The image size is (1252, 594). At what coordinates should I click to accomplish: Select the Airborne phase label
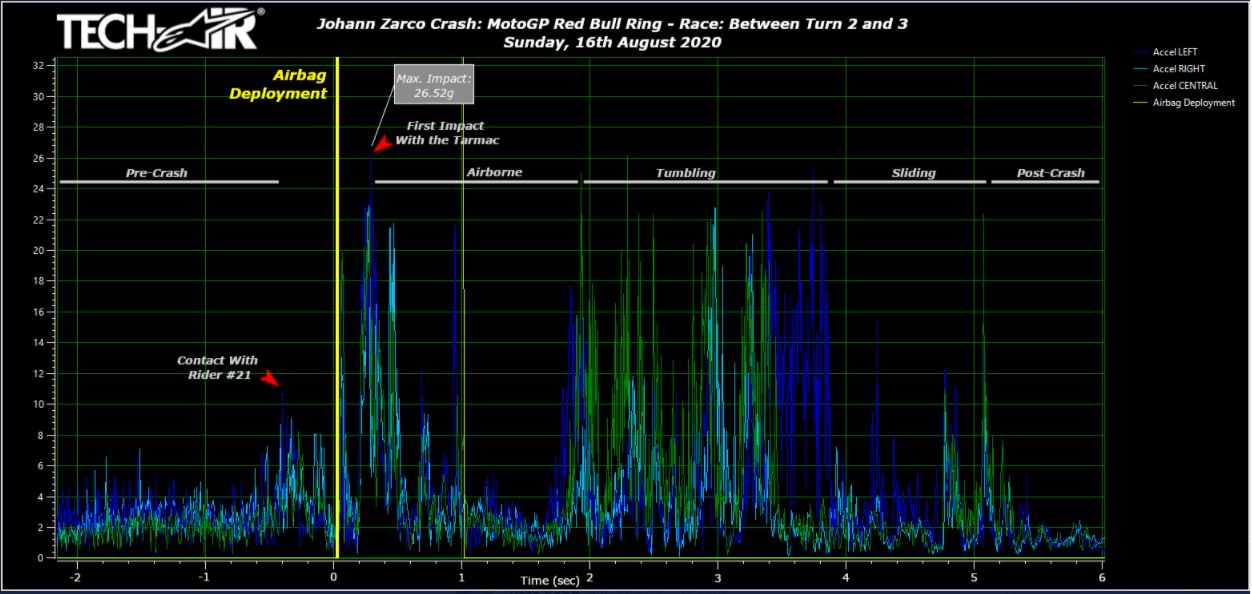[494, 172]
